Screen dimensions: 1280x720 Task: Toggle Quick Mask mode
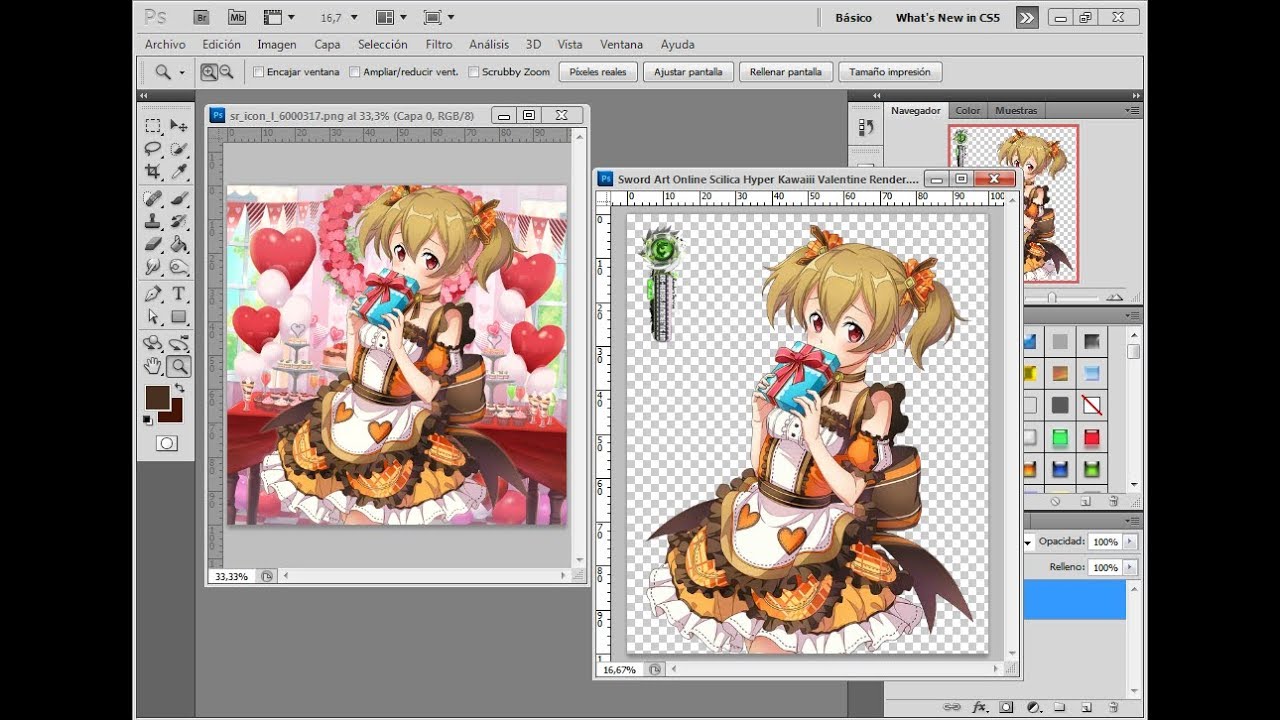coord(167,443)
